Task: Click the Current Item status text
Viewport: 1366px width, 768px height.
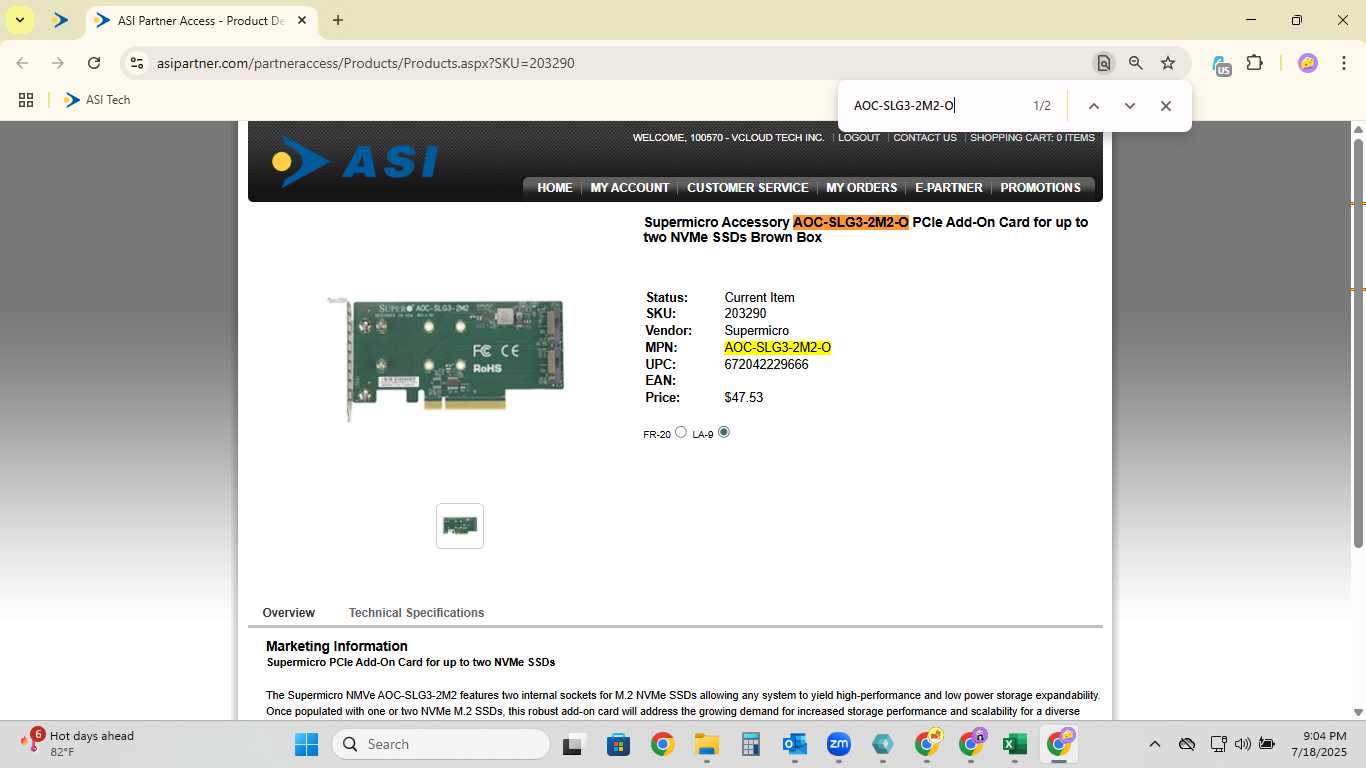Action: click(x=760, y=298)
